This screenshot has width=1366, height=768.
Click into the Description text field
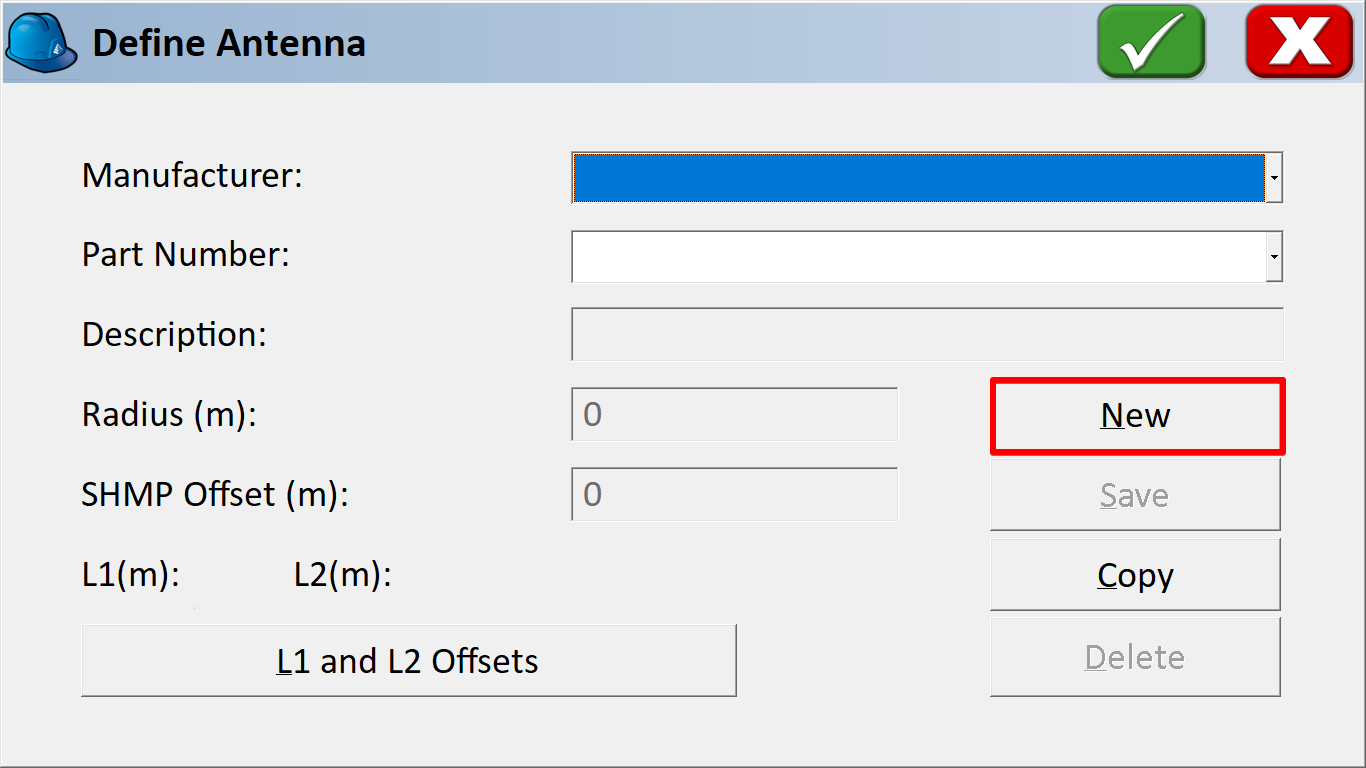(927, 335)
